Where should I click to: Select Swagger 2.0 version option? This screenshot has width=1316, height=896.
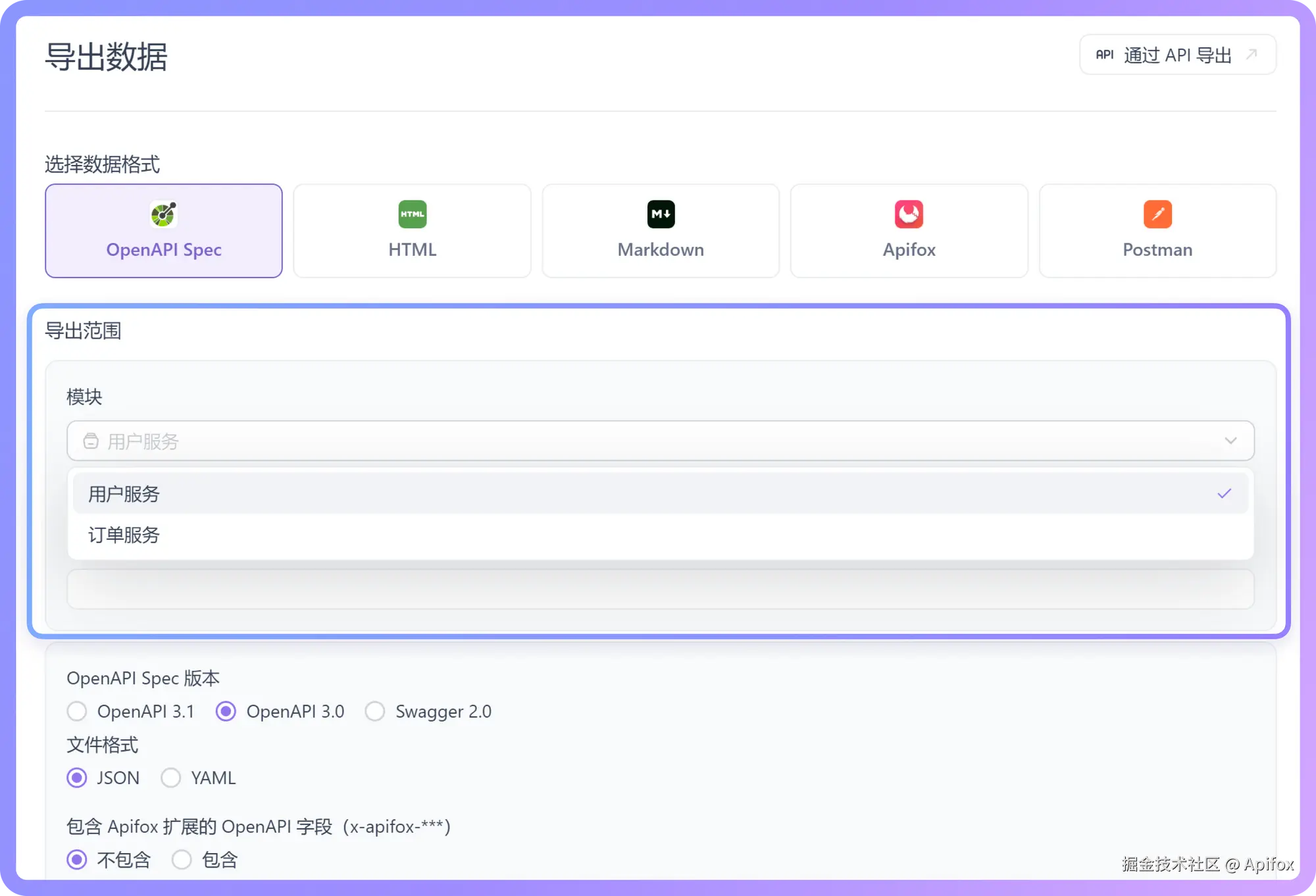(375, 711)
